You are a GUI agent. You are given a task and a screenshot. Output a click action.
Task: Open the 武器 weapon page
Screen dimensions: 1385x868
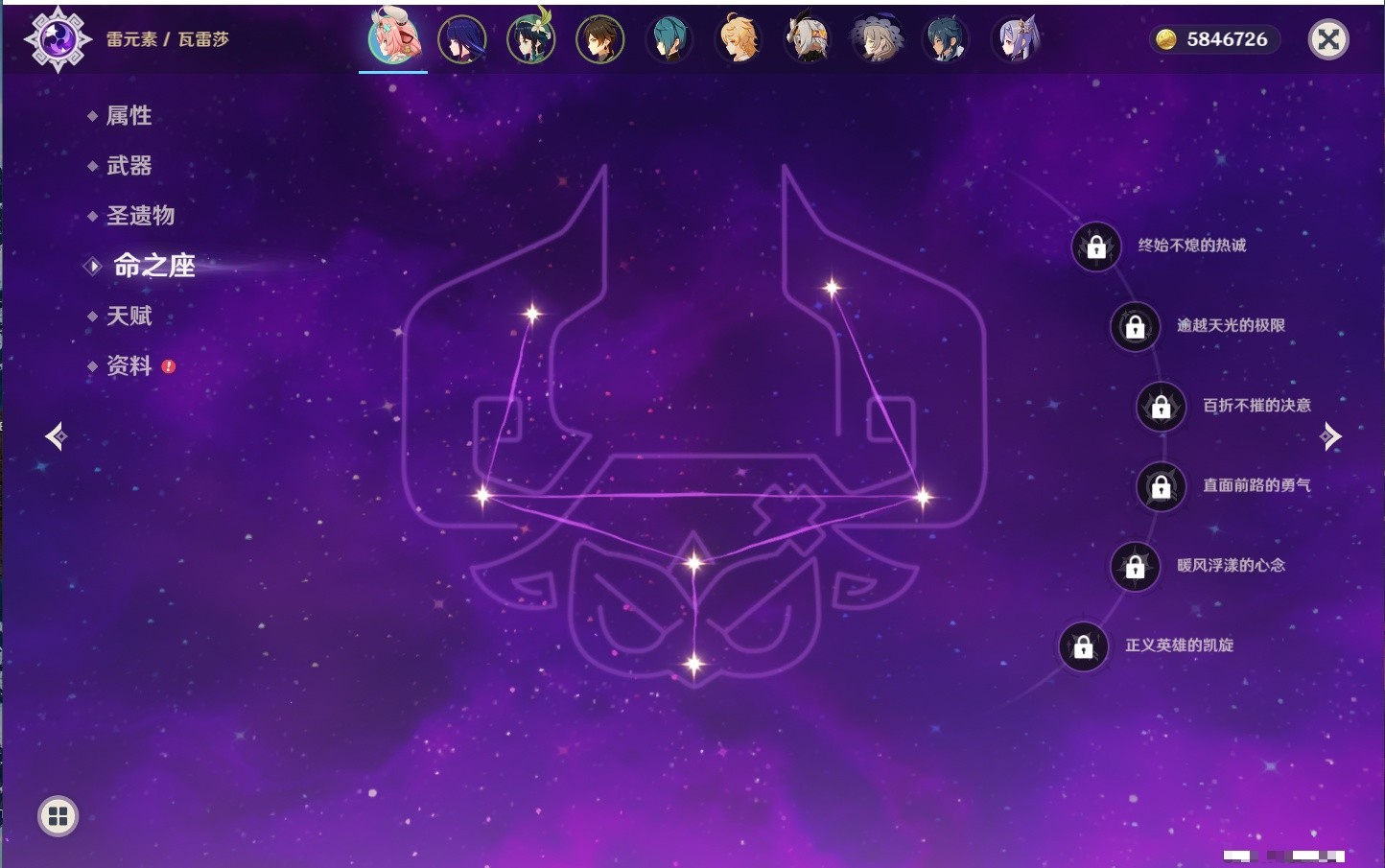click(129, 166)
